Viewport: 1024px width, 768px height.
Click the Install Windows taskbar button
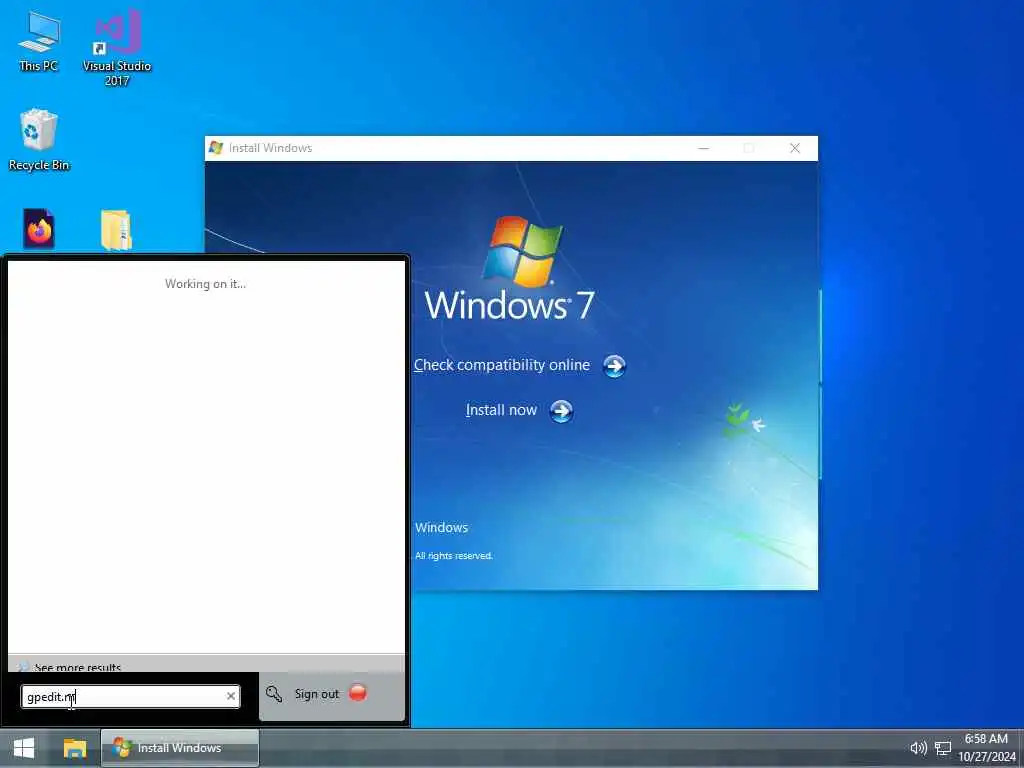pos(180,748)
